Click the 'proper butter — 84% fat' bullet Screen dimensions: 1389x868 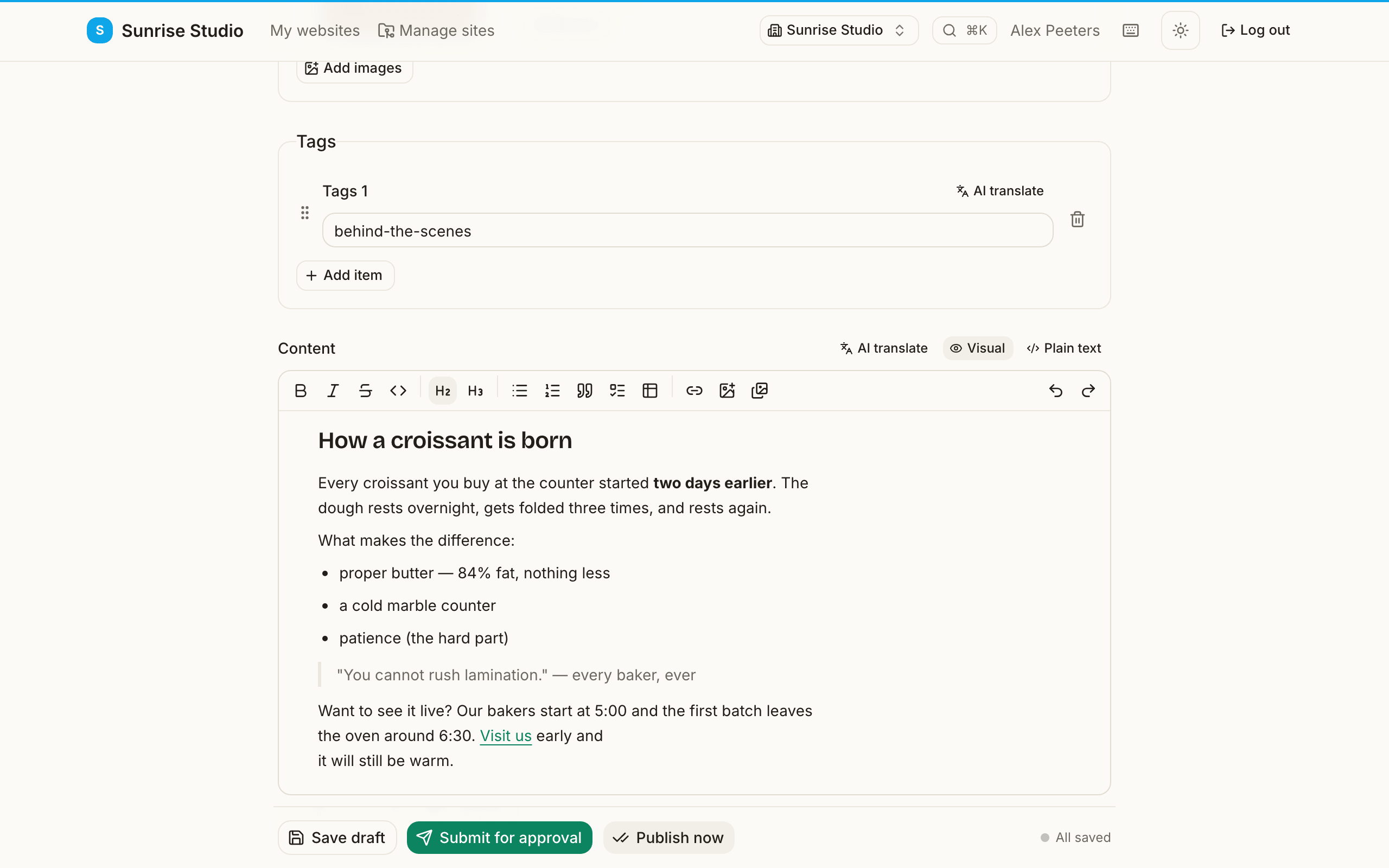click(x=474, y=573)
